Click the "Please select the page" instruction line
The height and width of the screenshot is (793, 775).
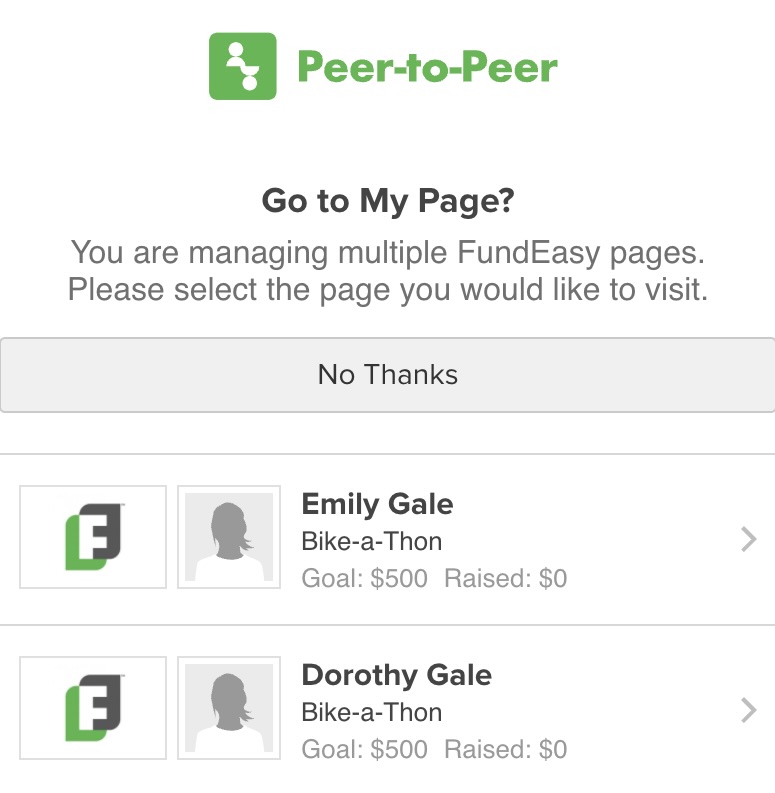pyautogui.click(x=388, y=290)
